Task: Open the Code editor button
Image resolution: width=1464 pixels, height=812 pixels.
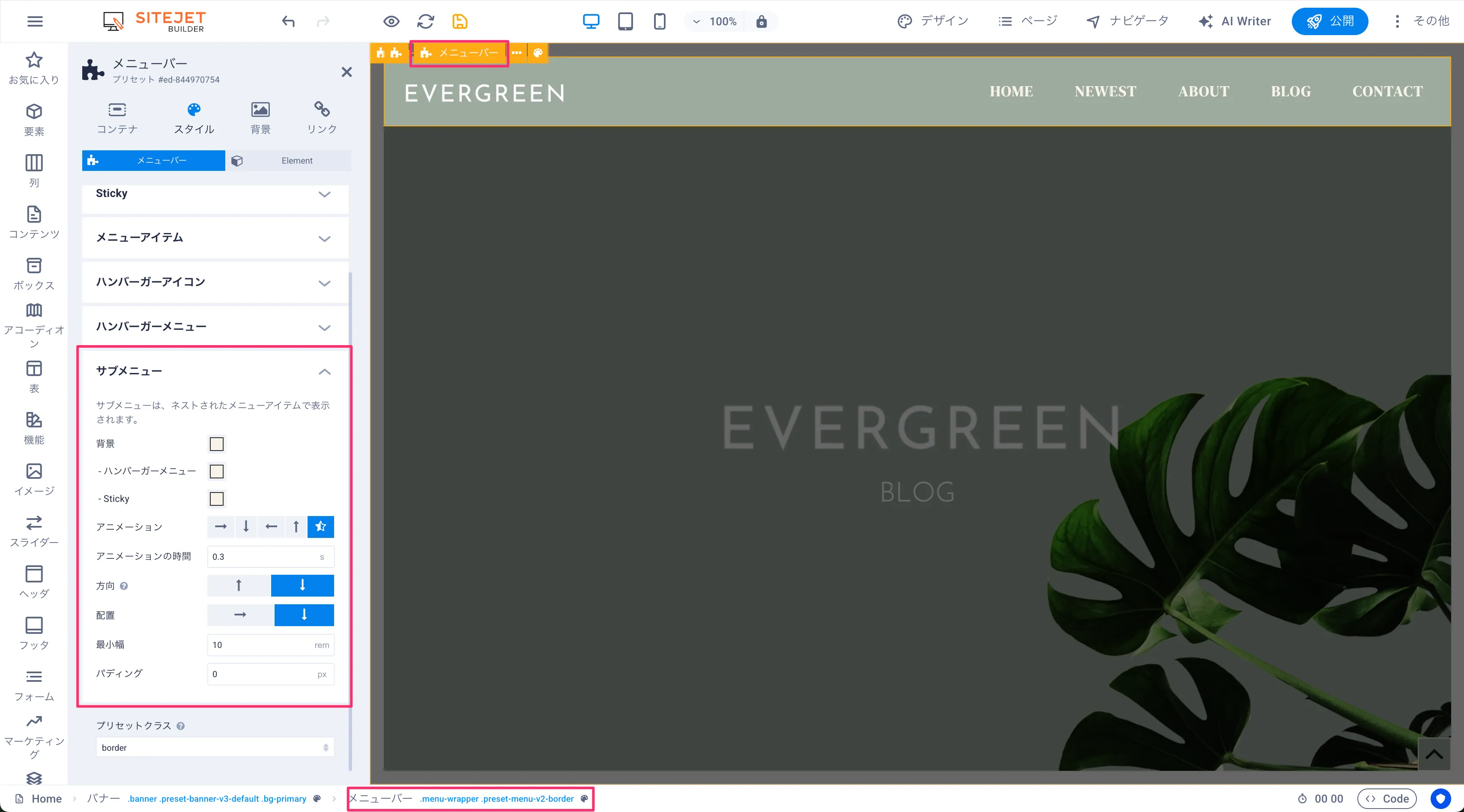Action: coord(1387,798)
